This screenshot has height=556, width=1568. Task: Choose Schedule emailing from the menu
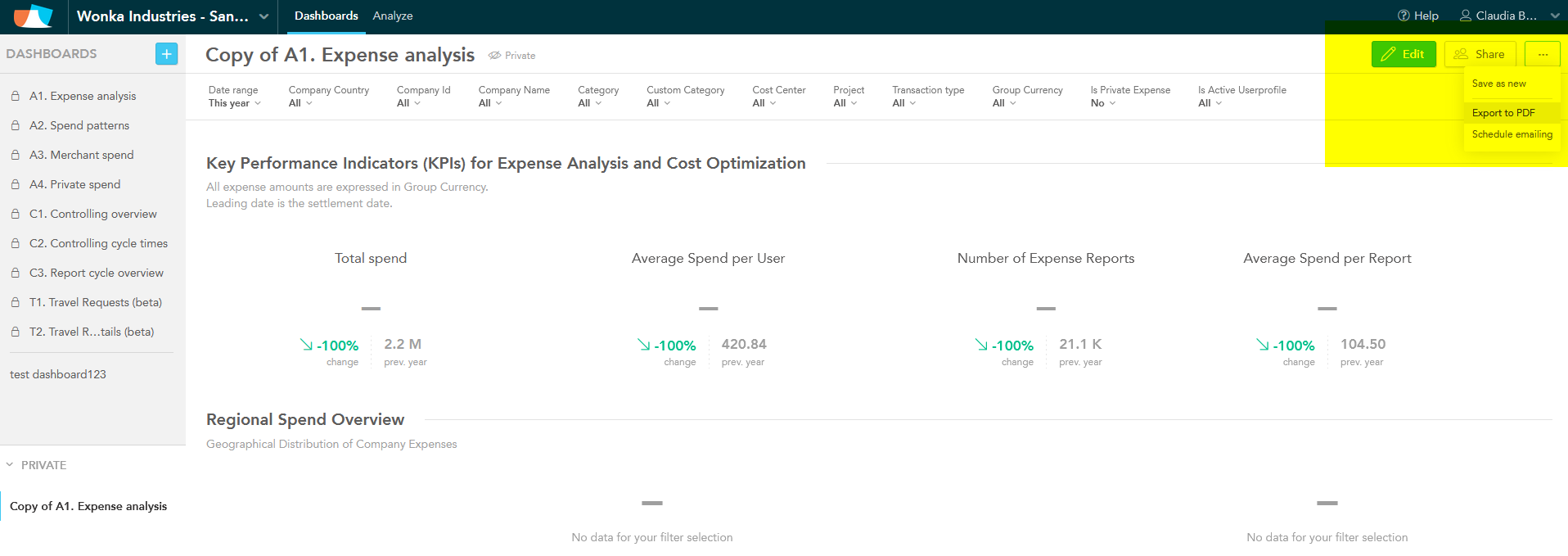pyautogui.click(x=1512, y=134)
